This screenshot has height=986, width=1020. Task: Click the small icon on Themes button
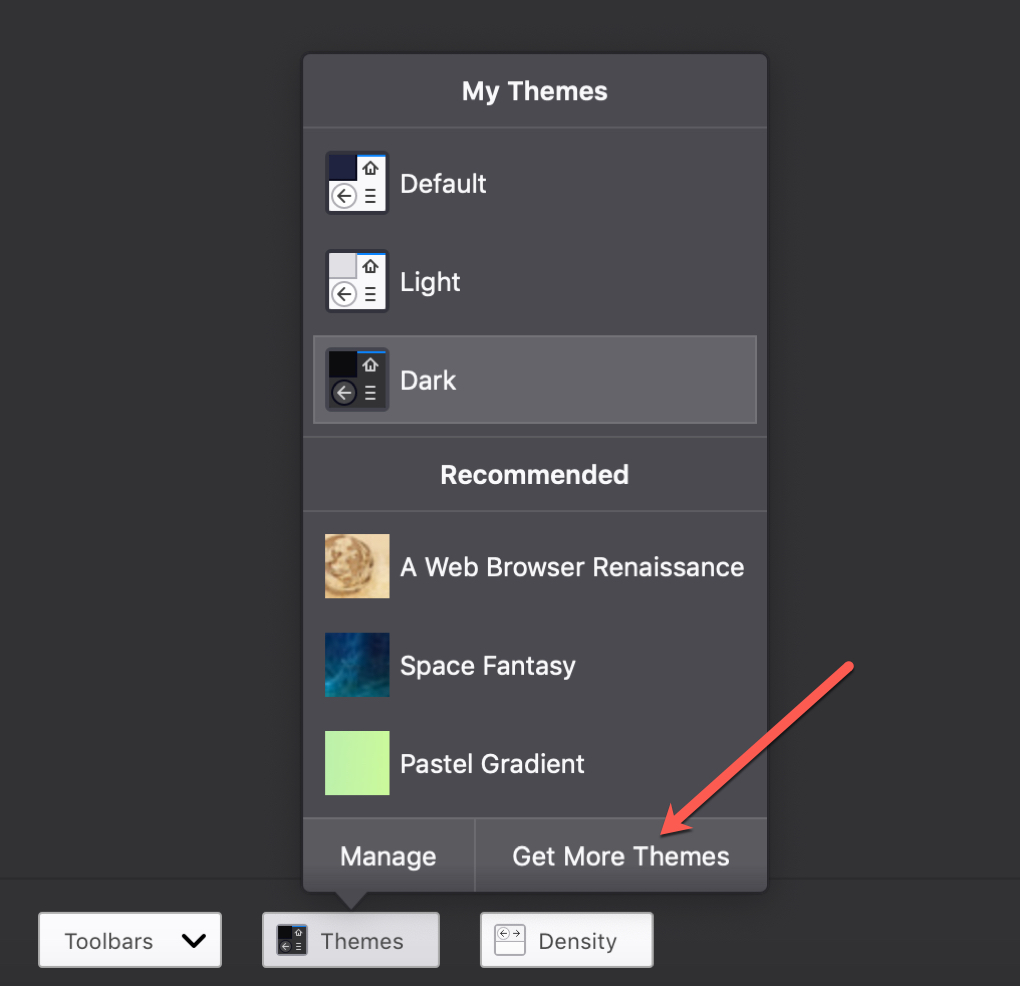click(x=292, y=940)
